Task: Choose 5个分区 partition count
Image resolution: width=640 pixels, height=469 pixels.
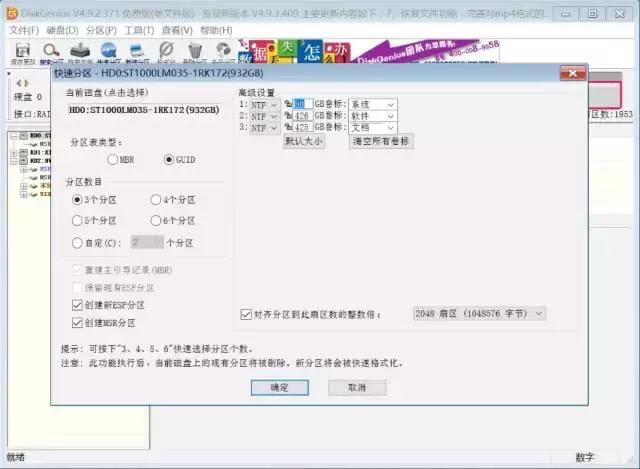Action: (x=94, y=221)
